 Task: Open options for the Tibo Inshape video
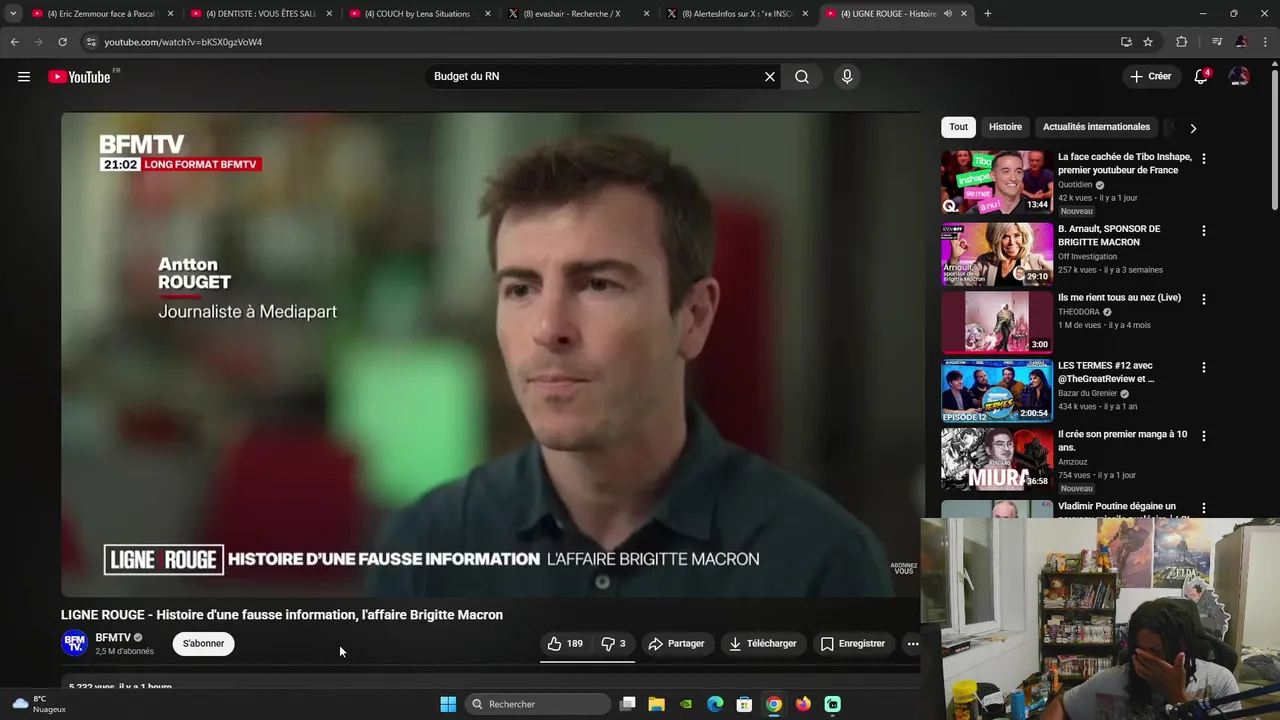click(1203, 159)
